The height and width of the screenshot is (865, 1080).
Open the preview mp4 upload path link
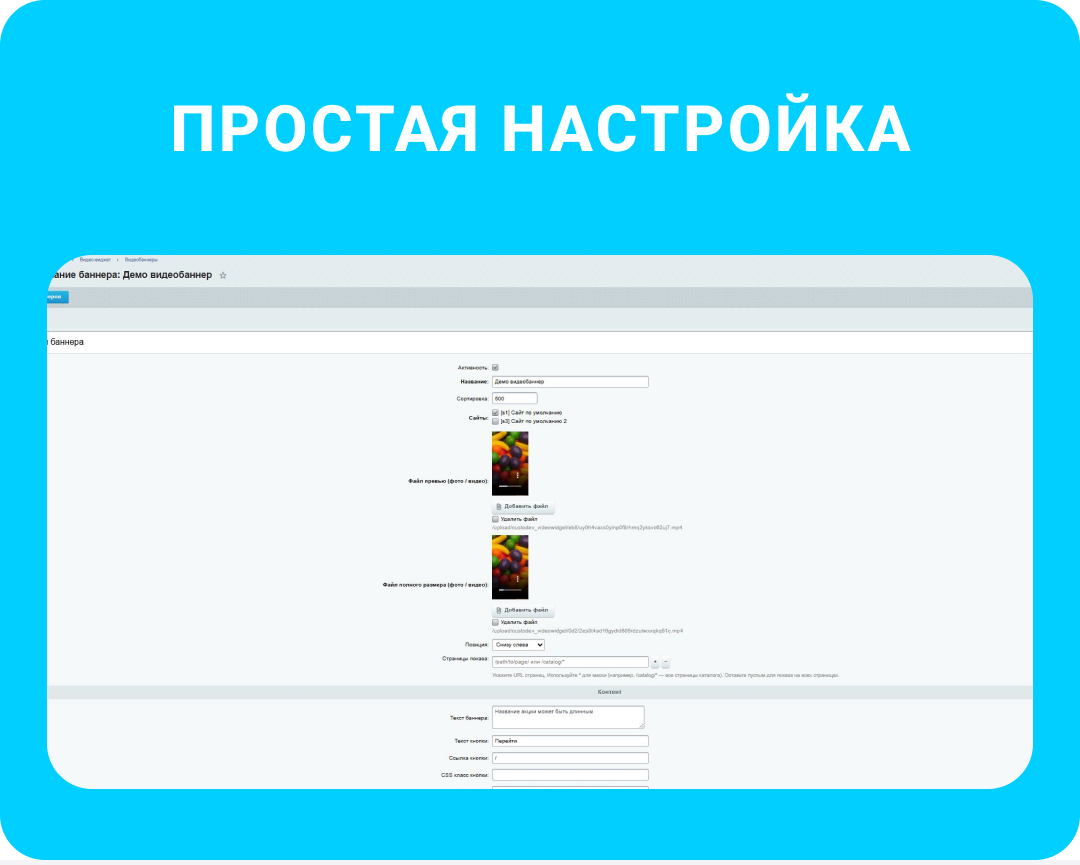coord(587,527)
